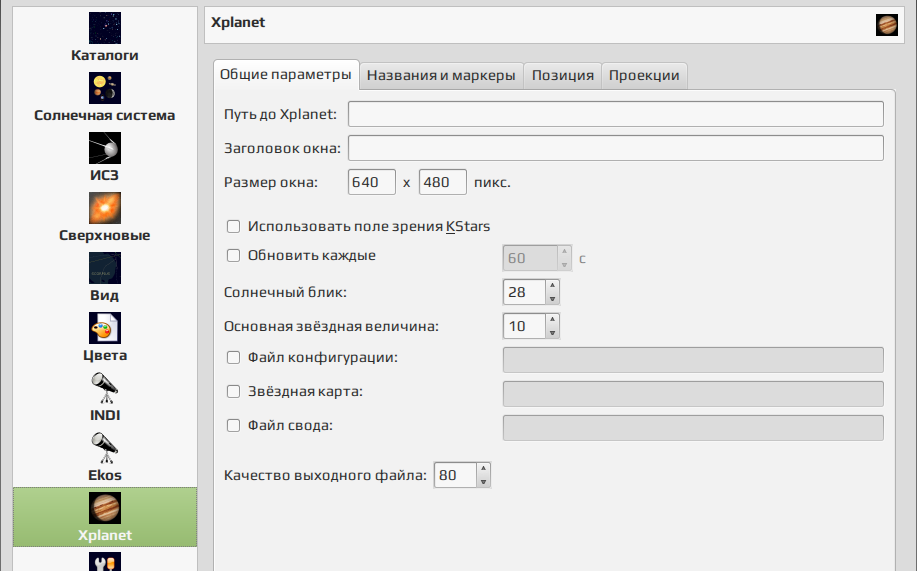Viewport: 917px width, 571px height.
Task: Increase the Солнечный блик value
Action: coord(552,286)
